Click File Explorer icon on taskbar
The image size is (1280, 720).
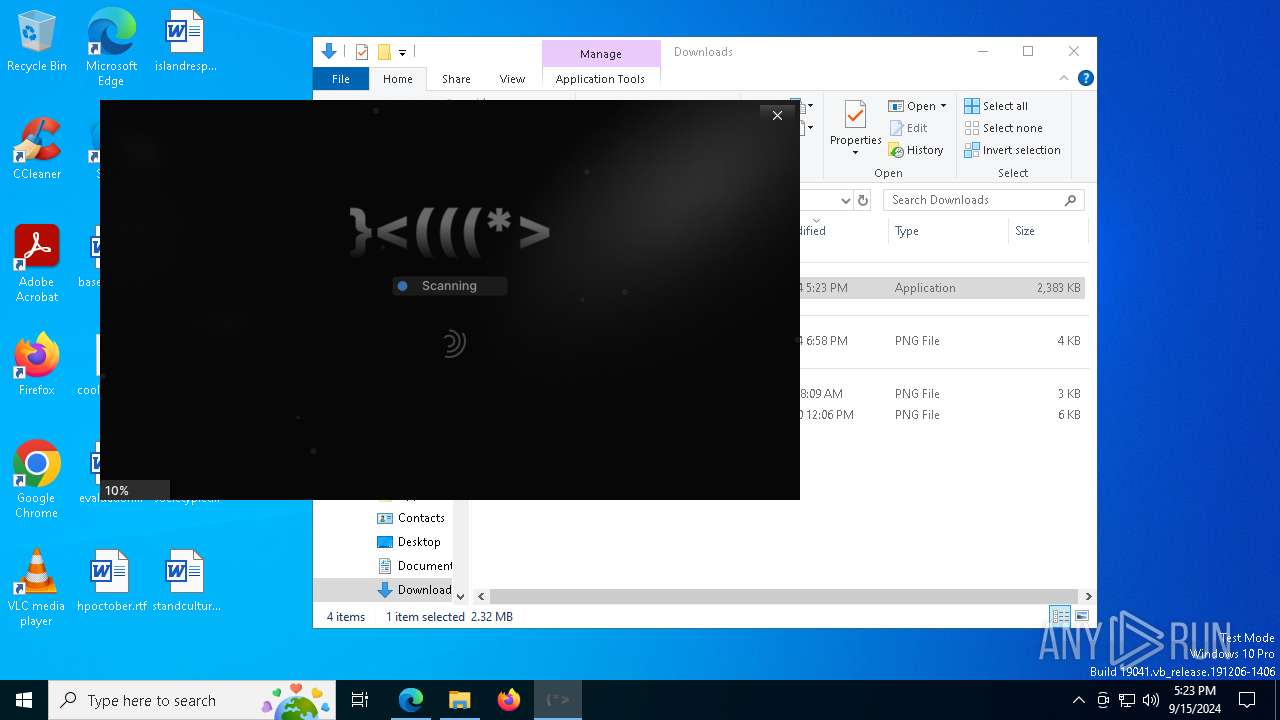point(459,700)
